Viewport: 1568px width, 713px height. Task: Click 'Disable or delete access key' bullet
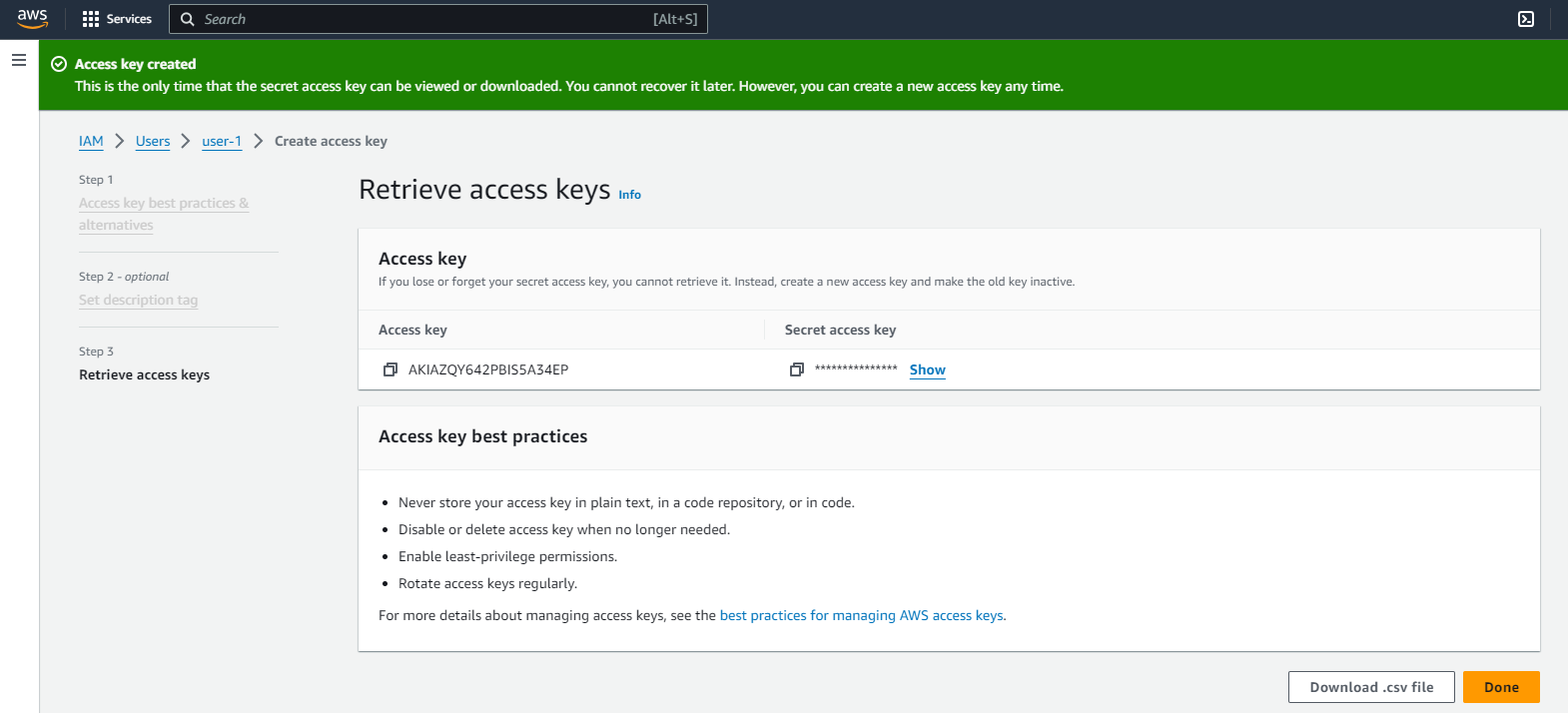coord(564,529)
